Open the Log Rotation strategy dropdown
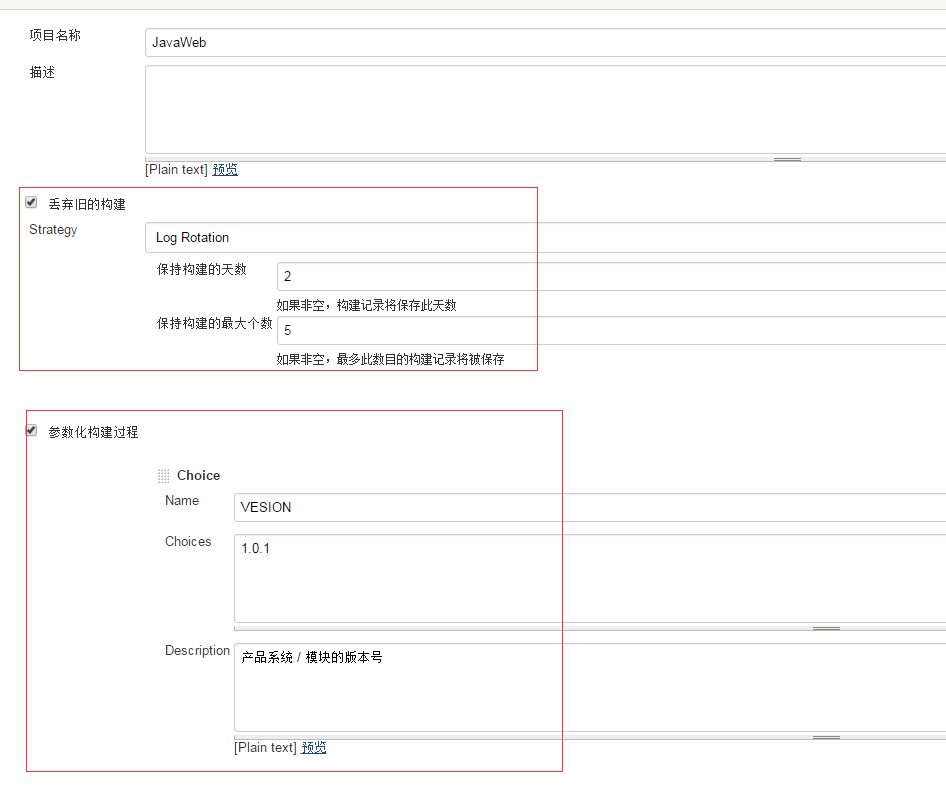The image size is (946, 805). [x=545, y=238]
